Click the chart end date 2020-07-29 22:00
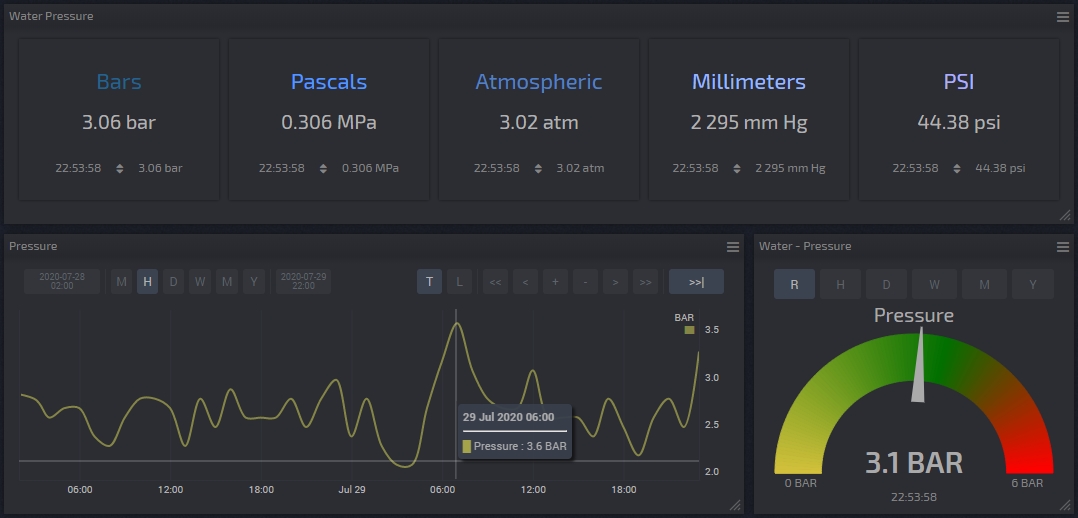 tap(303, 283)
